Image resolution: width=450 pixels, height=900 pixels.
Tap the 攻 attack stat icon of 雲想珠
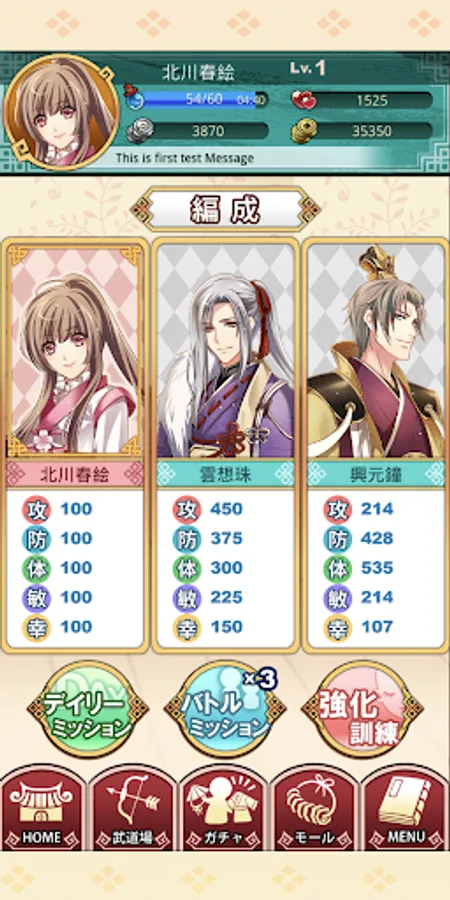(187, 509)
